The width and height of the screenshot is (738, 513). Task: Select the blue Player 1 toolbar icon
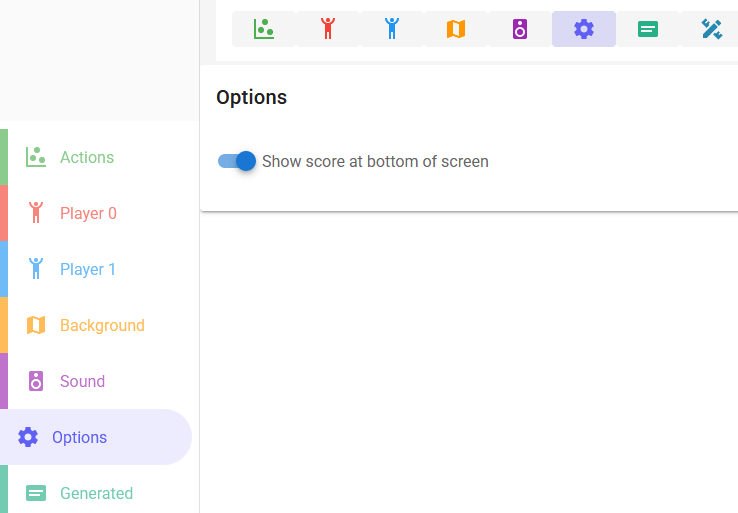click(x=392, y=29)
